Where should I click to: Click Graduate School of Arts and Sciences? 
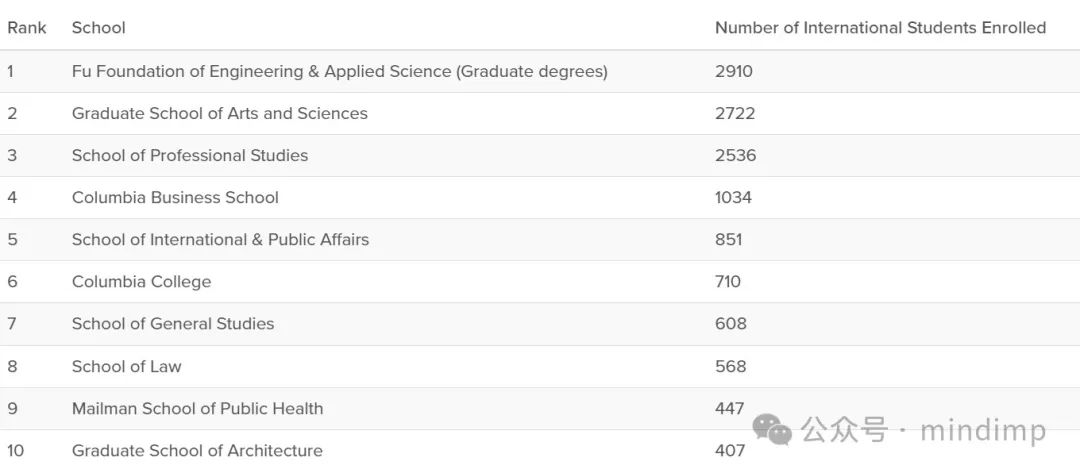pyautogui.click(x=220, y=113)
